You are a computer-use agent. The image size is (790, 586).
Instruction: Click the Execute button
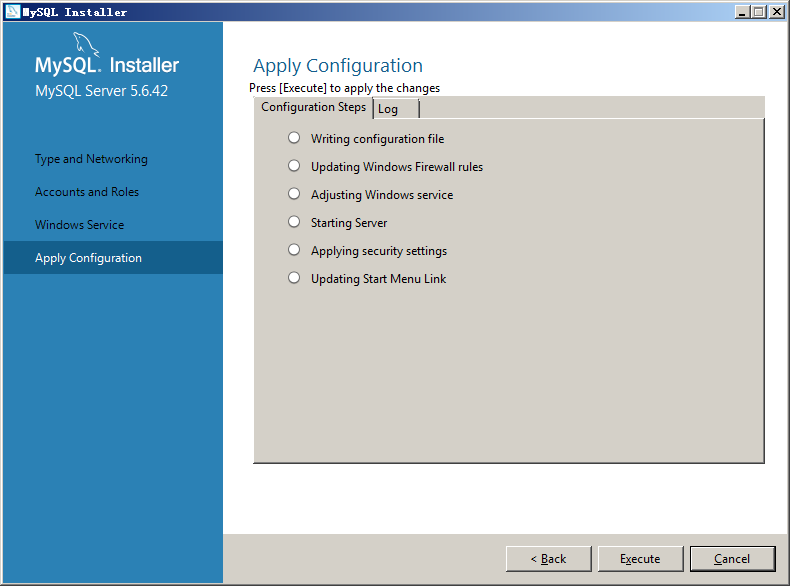point(640,559)
